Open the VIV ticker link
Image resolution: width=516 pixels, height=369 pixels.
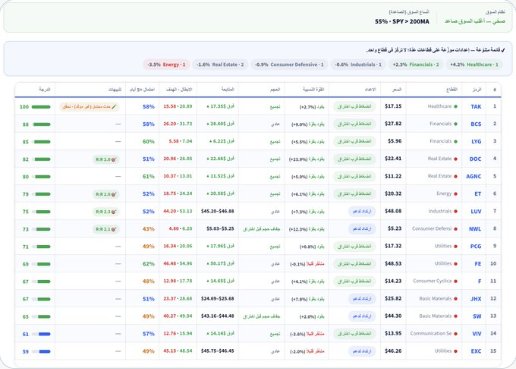pyautogui.click(x=477, y=334)
